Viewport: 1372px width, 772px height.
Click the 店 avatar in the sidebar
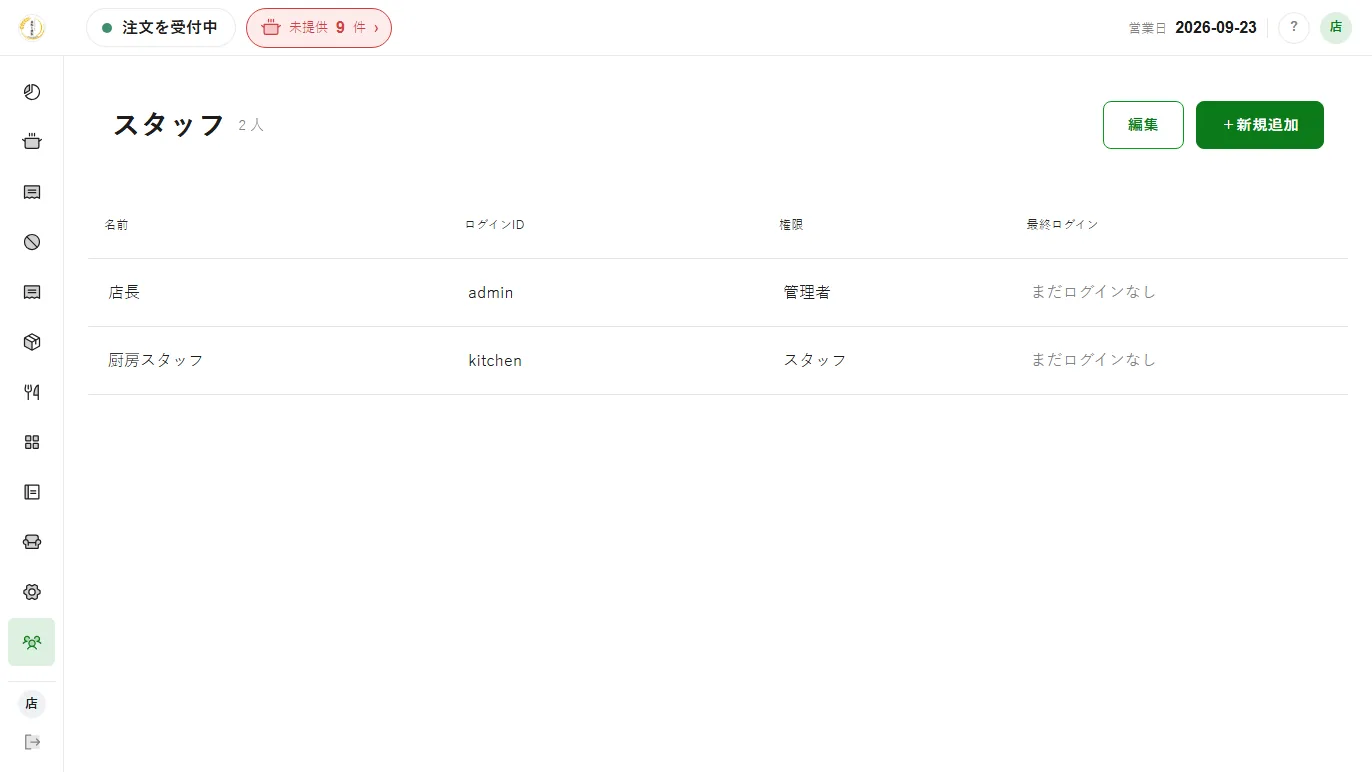[32, 704]
